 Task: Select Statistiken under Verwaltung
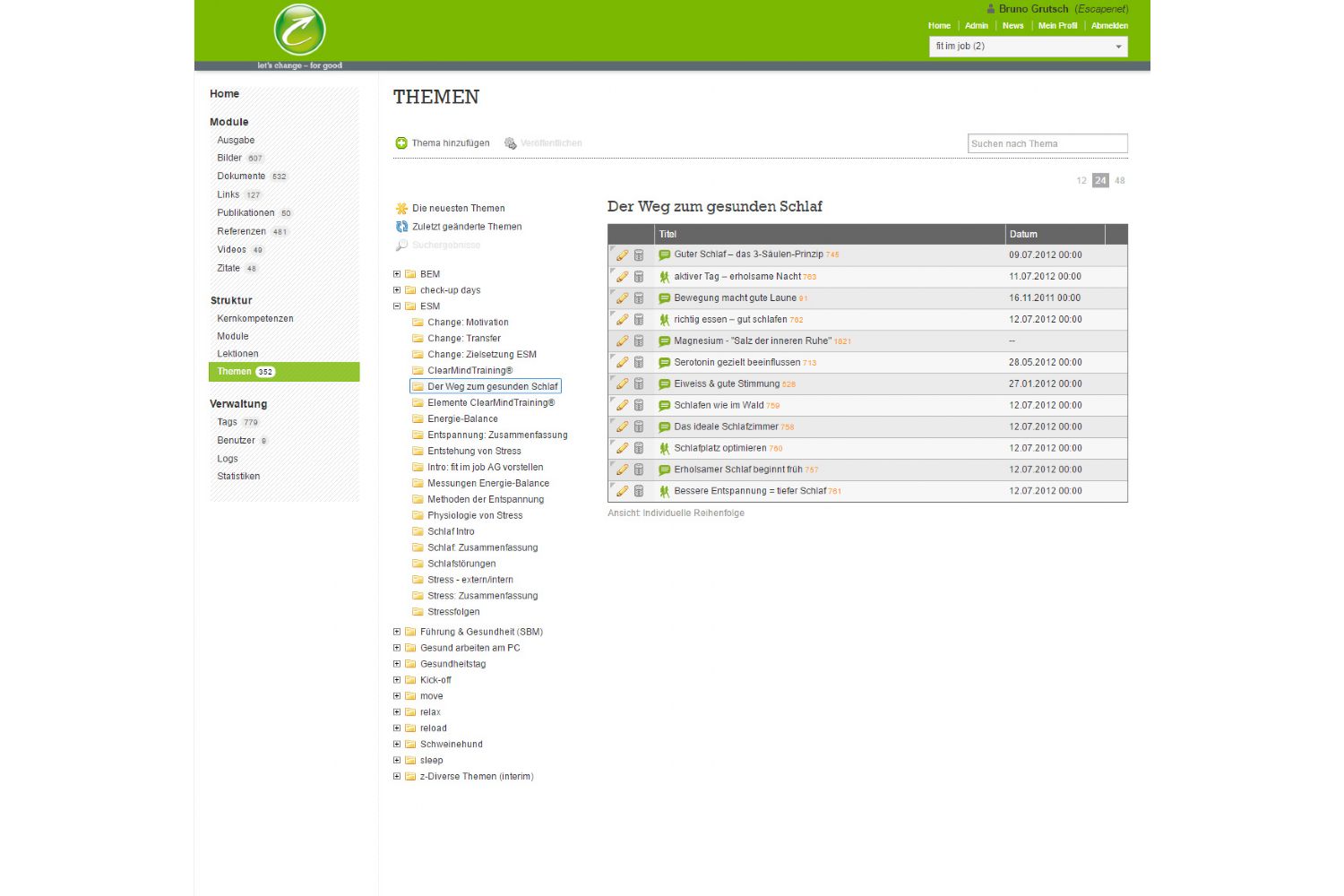pyautogui.click(x=238, y=477)
